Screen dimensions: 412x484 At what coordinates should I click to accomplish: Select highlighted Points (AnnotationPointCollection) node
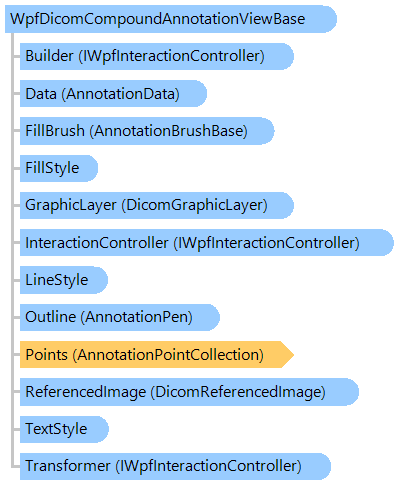click(157, 355)
